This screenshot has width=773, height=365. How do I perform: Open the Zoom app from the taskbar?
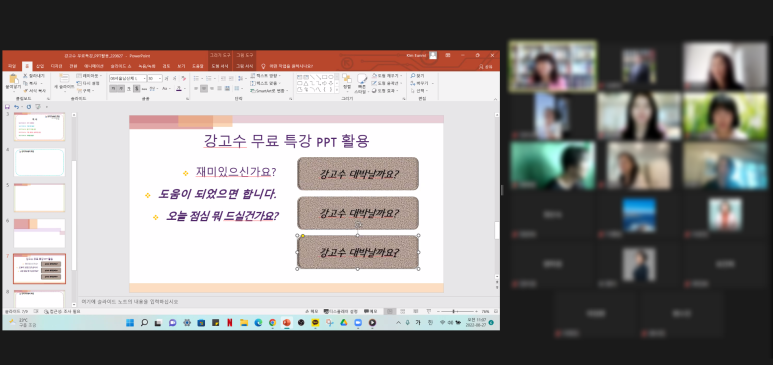358,323
